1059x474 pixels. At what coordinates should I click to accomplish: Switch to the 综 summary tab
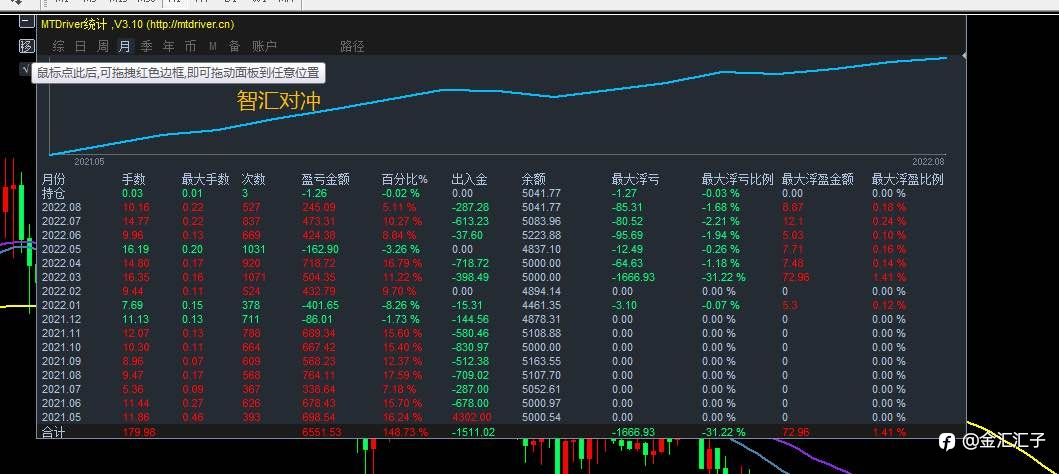(x=59, y=47)
